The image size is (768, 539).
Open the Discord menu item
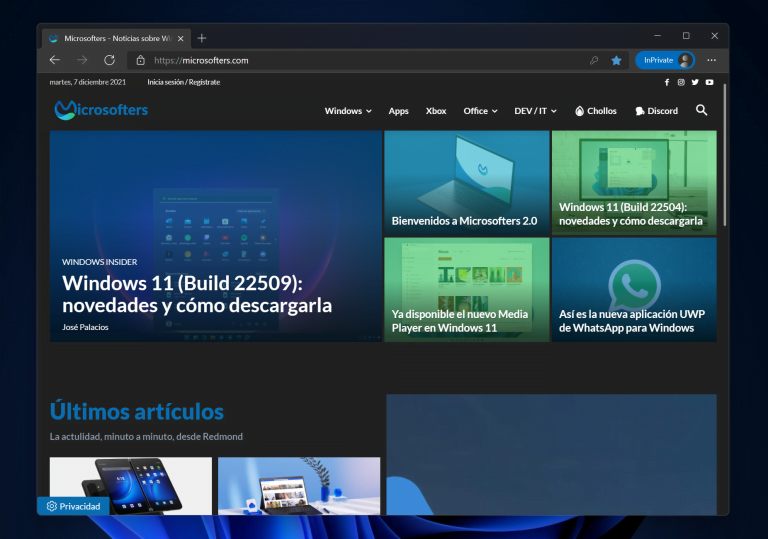(657, 111)
